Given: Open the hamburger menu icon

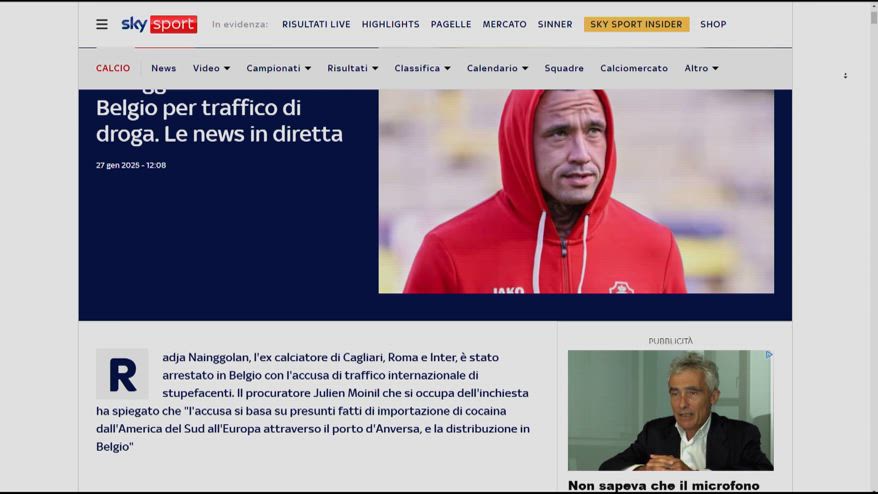Looking at the screenshot, I should [x=101, y=24].
